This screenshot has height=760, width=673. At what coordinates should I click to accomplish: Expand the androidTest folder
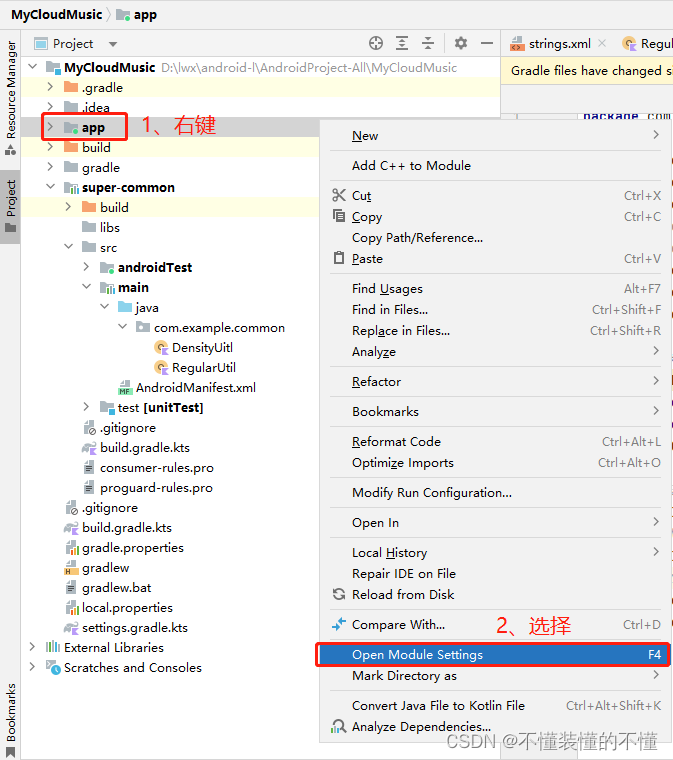click(86, 267)
